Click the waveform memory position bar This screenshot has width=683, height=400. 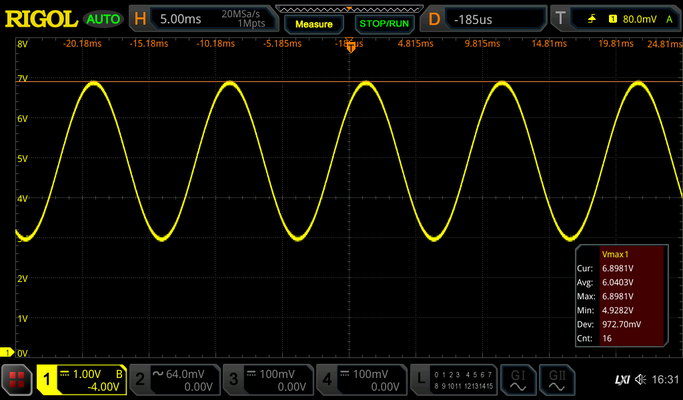349,9
